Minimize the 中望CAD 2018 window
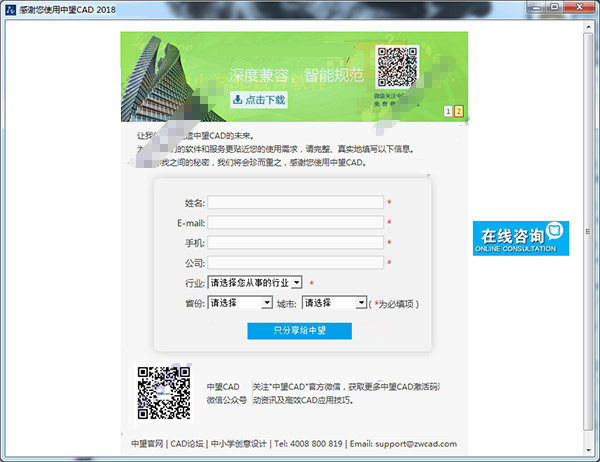 536,7
